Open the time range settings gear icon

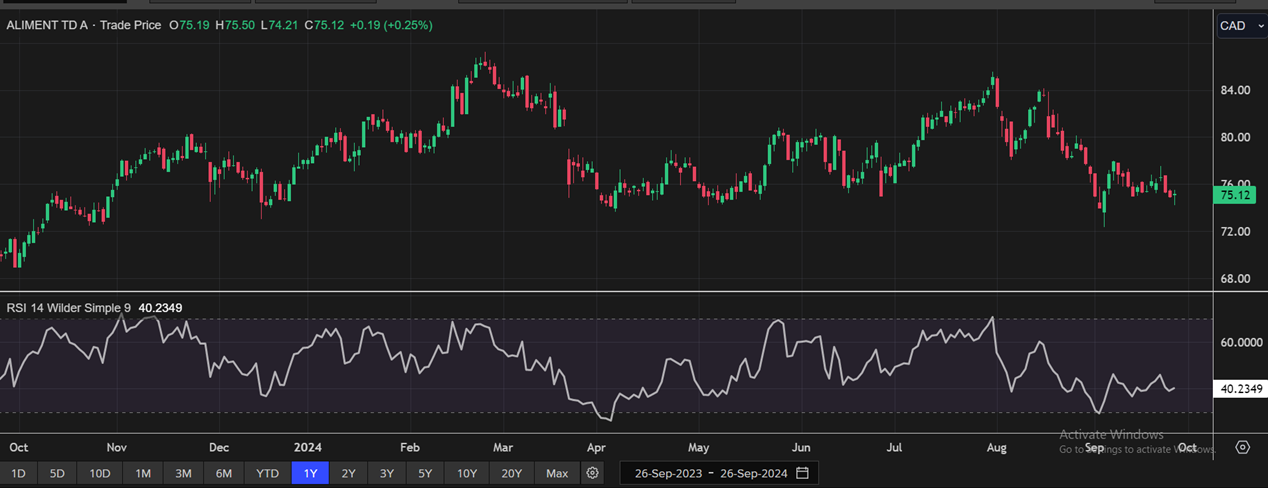pyautogui.click(x=593, y=473)
